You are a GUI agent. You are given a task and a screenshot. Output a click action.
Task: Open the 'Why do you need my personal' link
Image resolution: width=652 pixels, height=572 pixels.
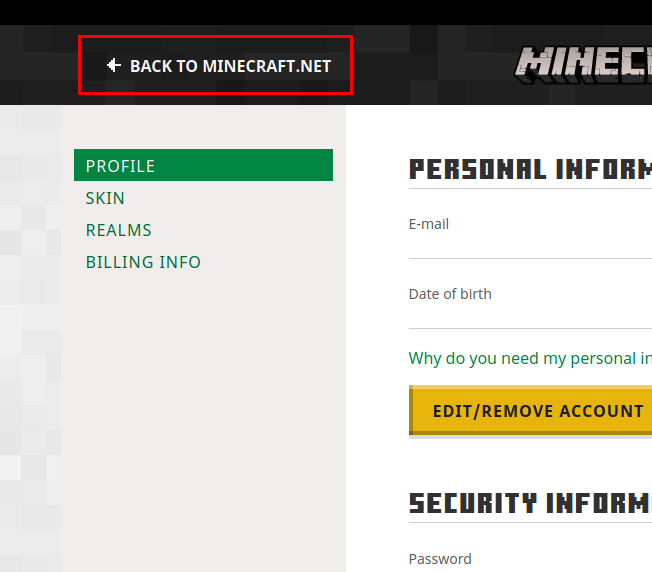click(x=530, y=358)
